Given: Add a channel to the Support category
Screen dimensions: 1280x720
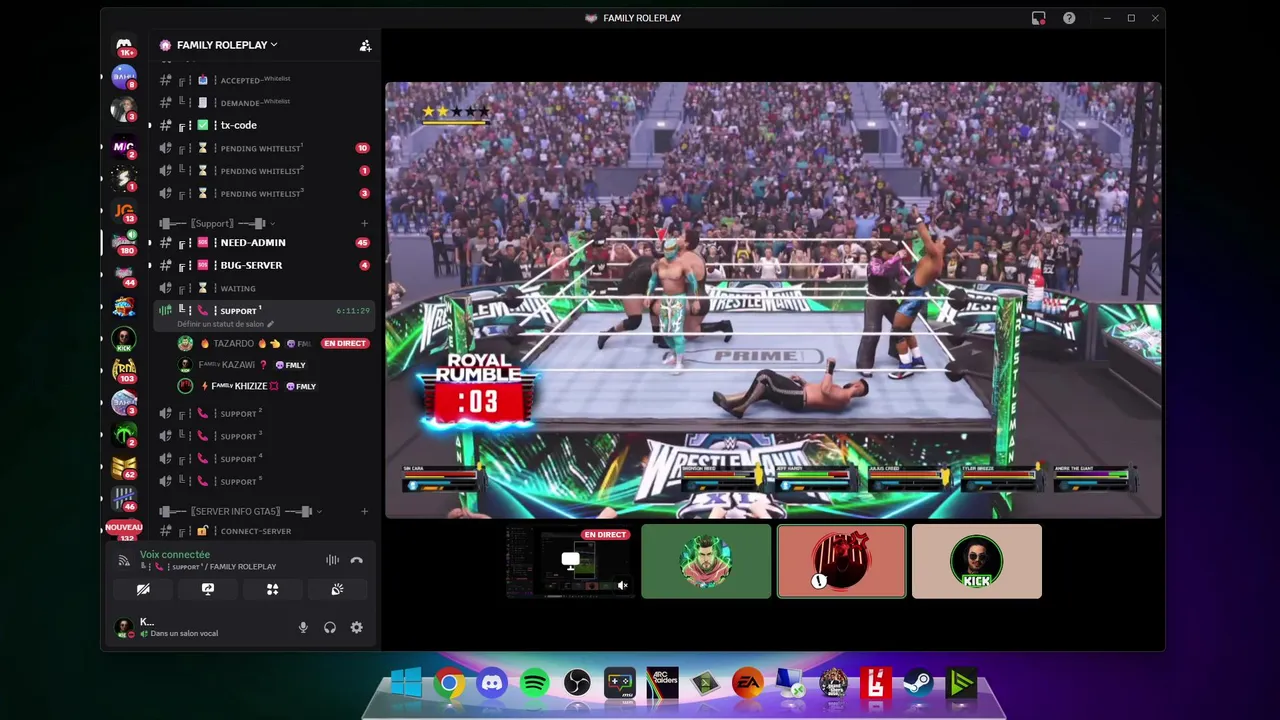Looking at the screenshot, I should coord(364,224).
